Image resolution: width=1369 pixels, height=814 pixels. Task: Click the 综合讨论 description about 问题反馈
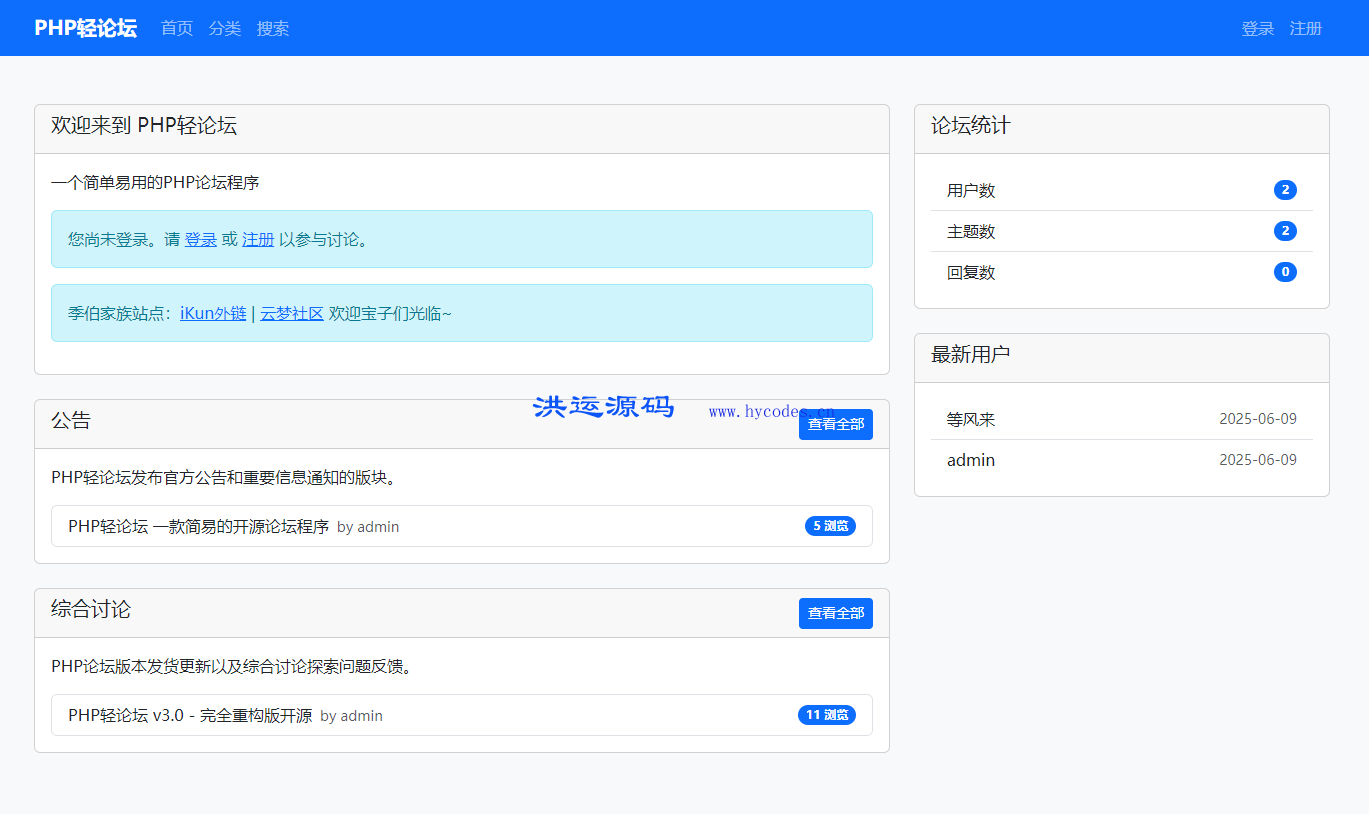coord(231,666)
